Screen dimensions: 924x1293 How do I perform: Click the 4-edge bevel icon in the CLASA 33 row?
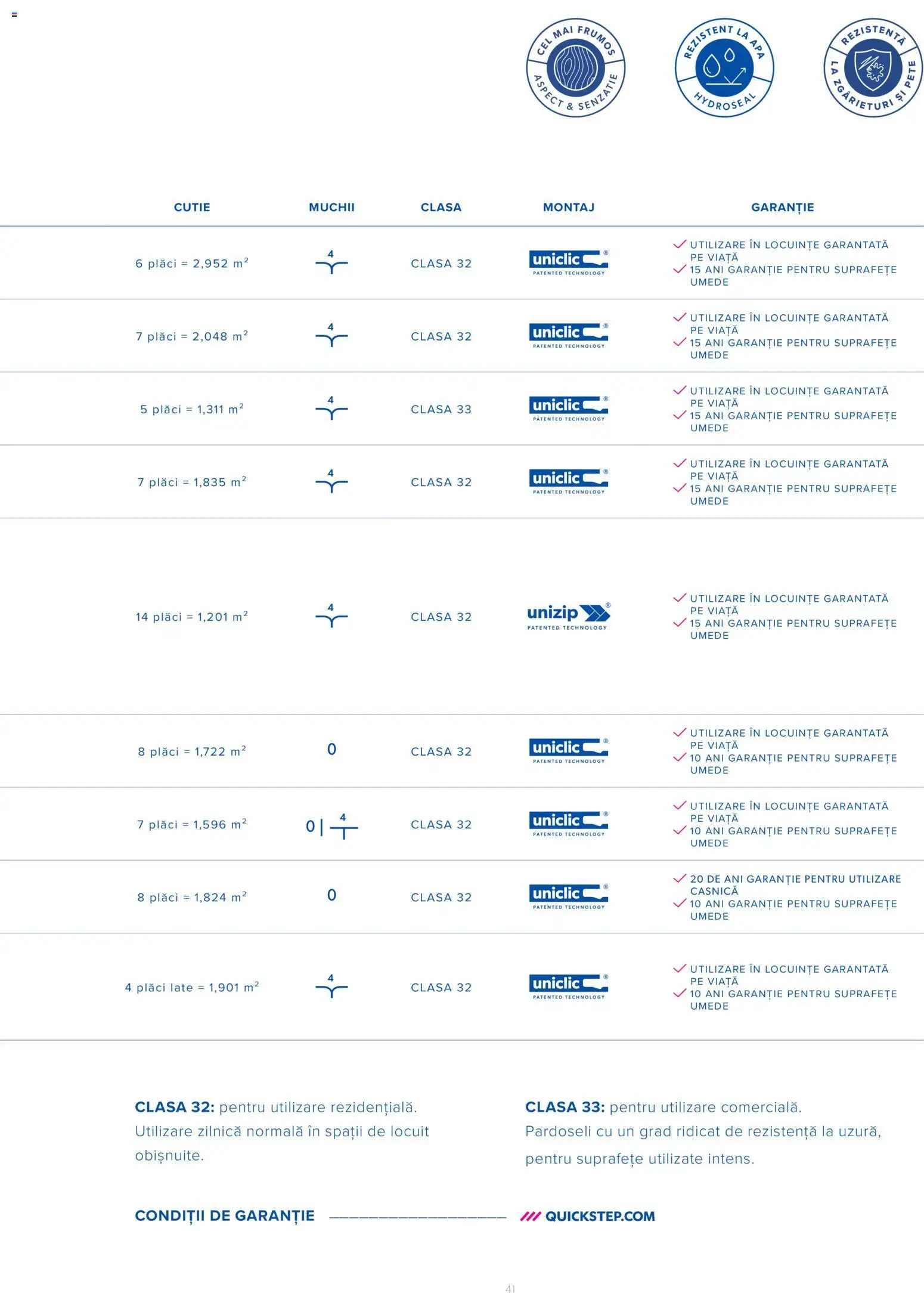331,409
